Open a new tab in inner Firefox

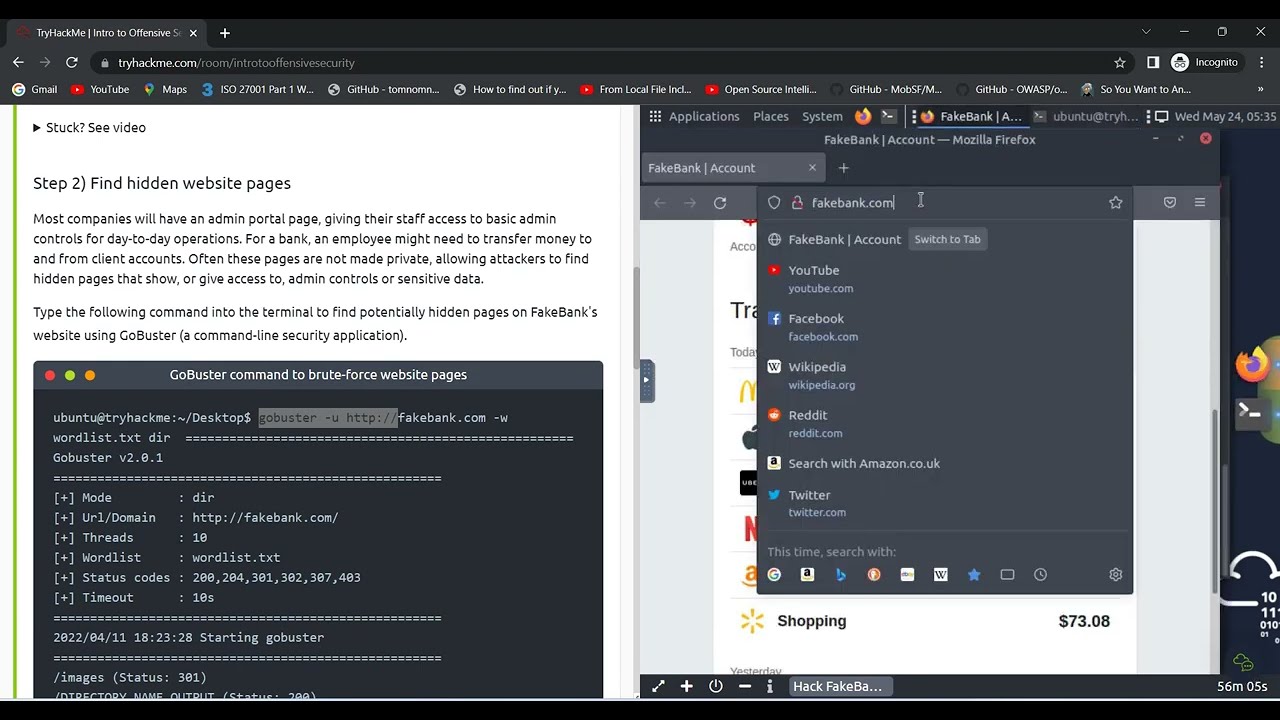pyautogui.click(x=844, y=168)
